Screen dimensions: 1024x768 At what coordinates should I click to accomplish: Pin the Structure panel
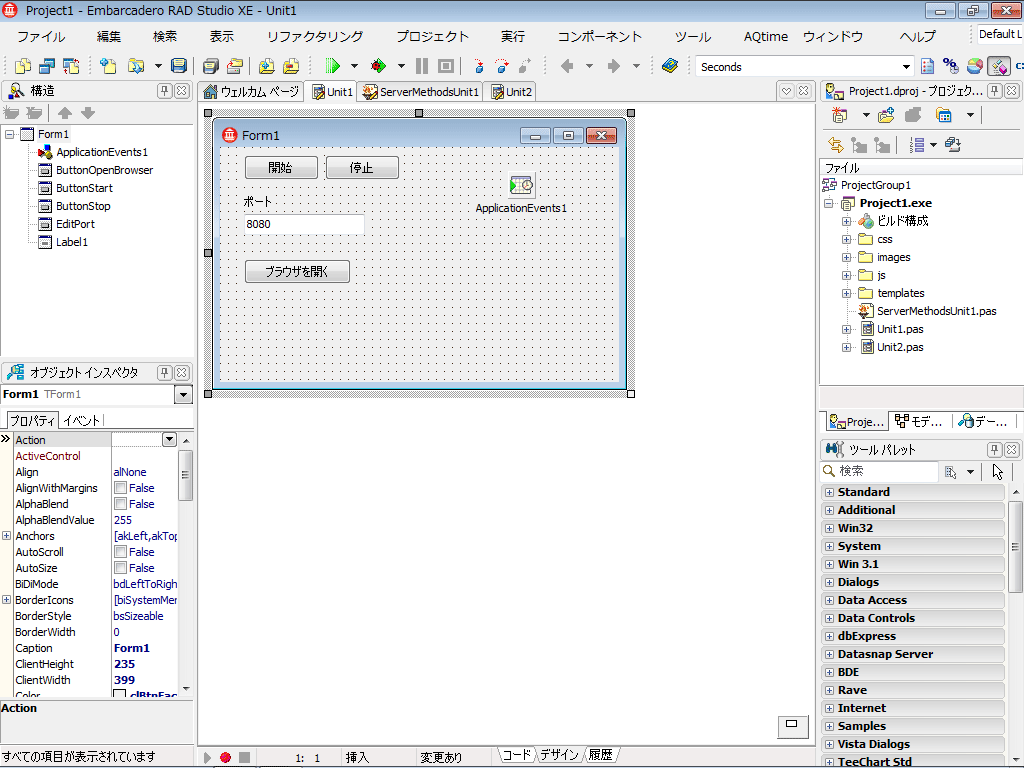tap(165, 91)
